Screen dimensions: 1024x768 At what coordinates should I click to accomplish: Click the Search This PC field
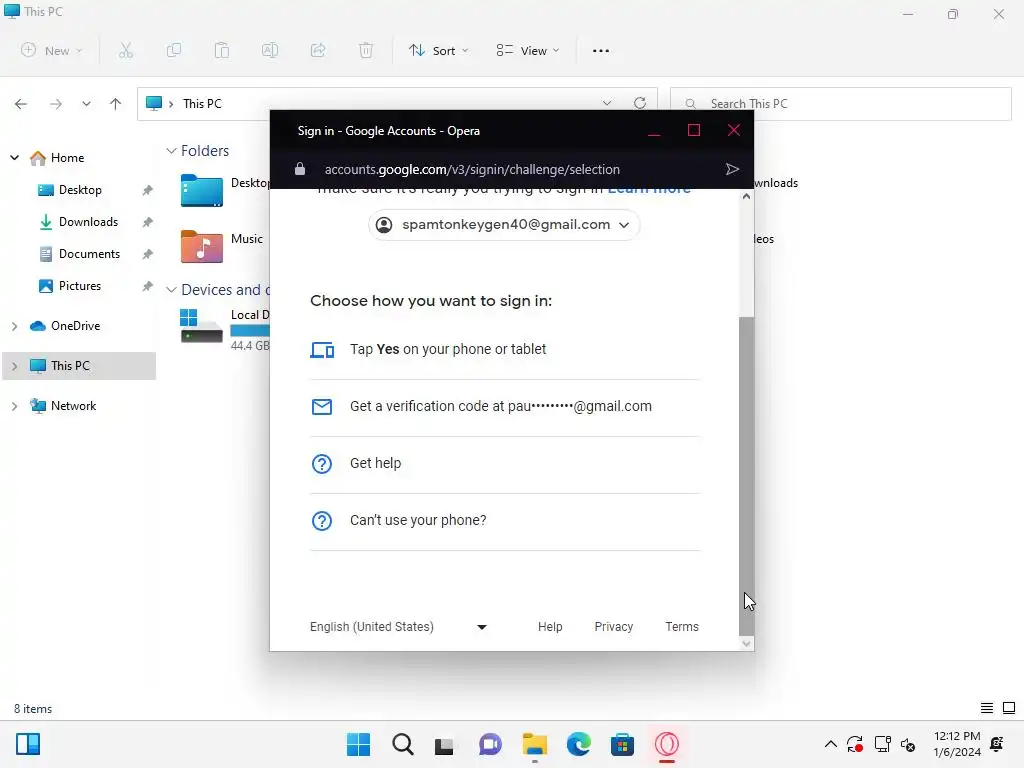pos(840,104)
